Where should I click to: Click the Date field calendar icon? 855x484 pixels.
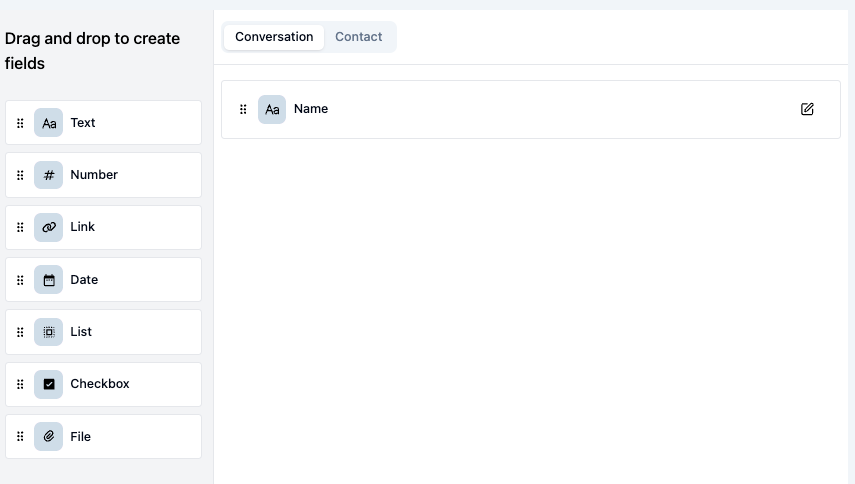pos(49,280)
